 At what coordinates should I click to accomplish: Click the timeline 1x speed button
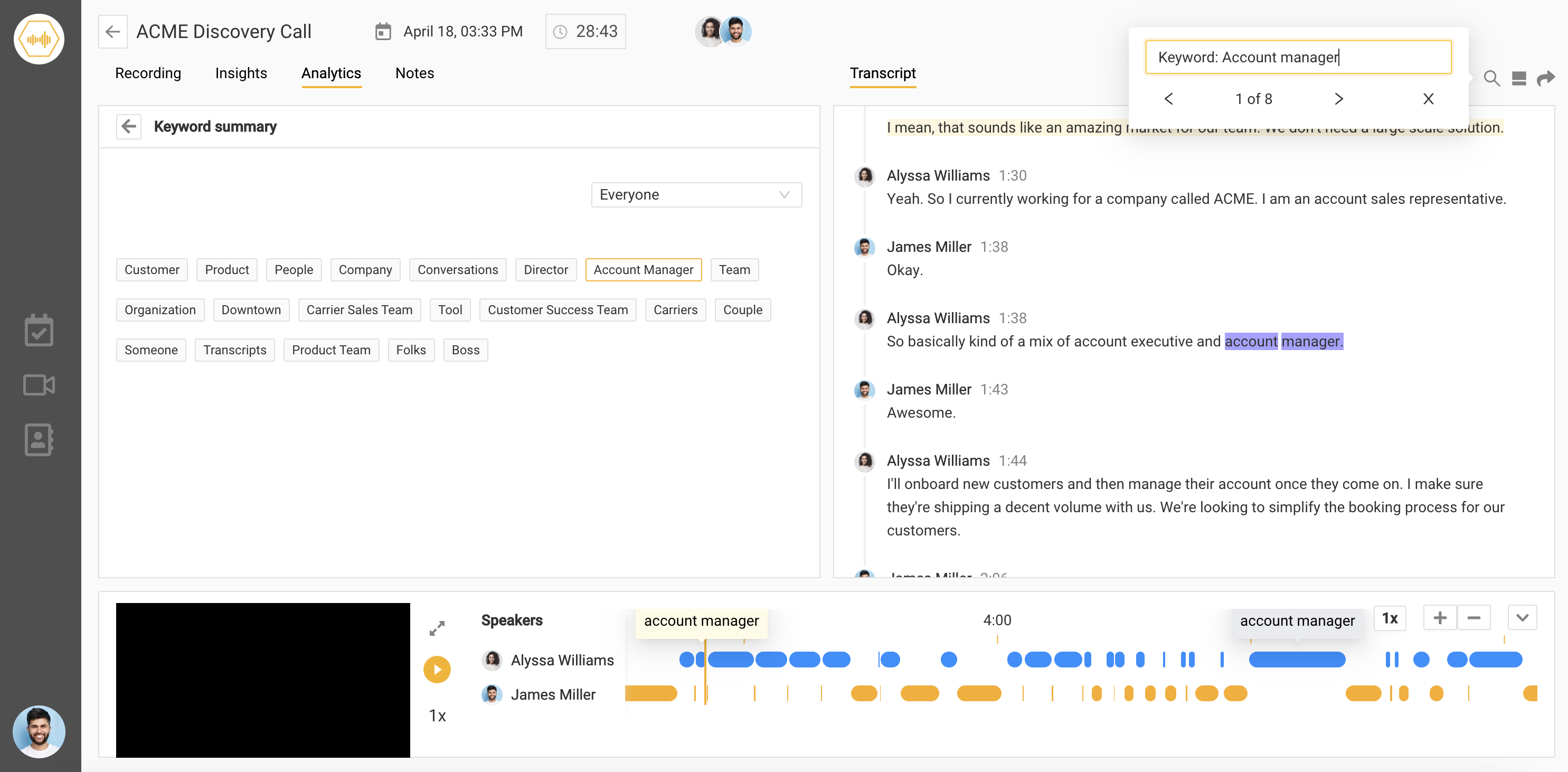tap(1390, 618)
